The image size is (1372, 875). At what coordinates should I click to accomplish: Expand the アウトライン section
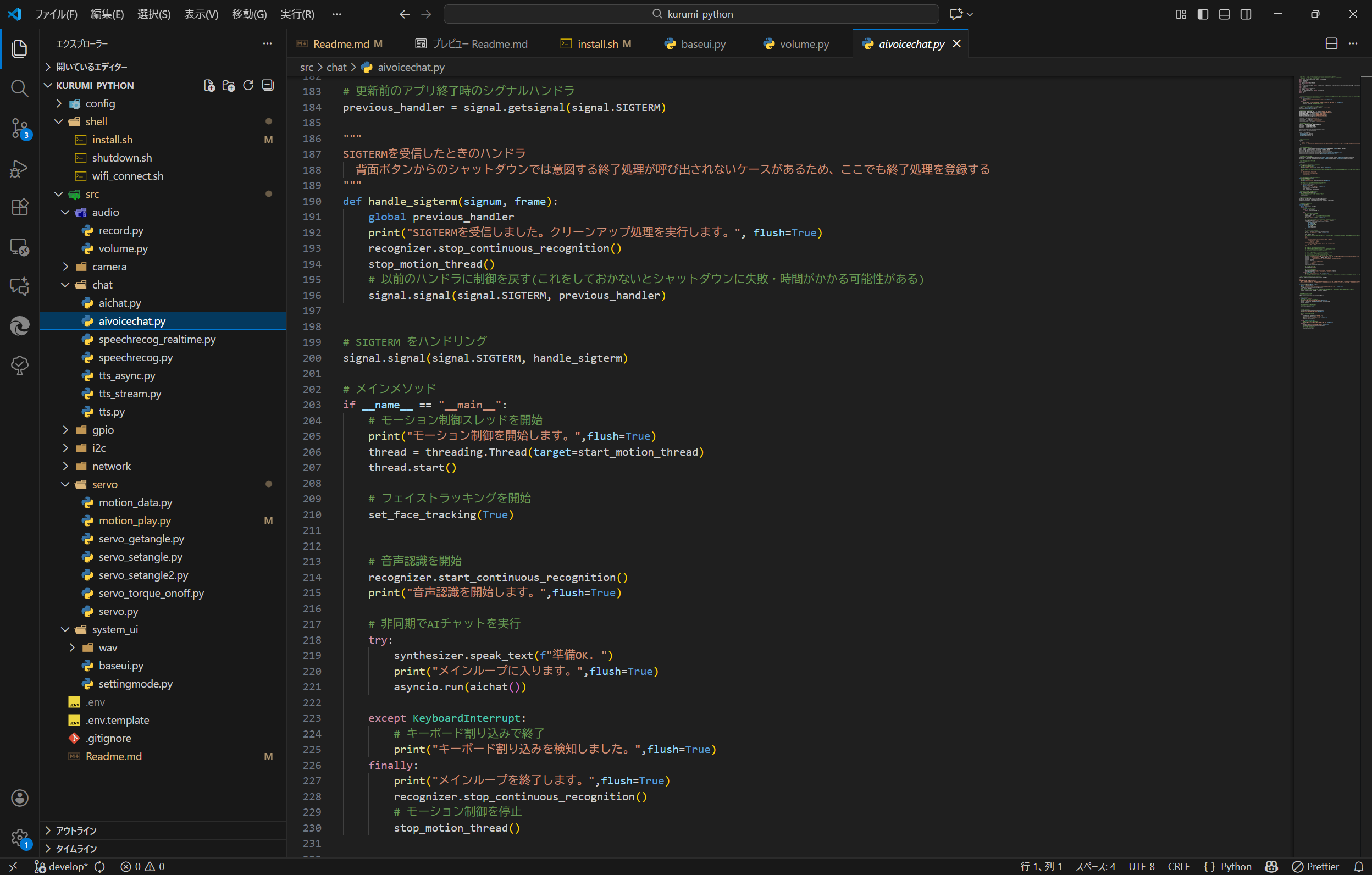click(76, 830)
